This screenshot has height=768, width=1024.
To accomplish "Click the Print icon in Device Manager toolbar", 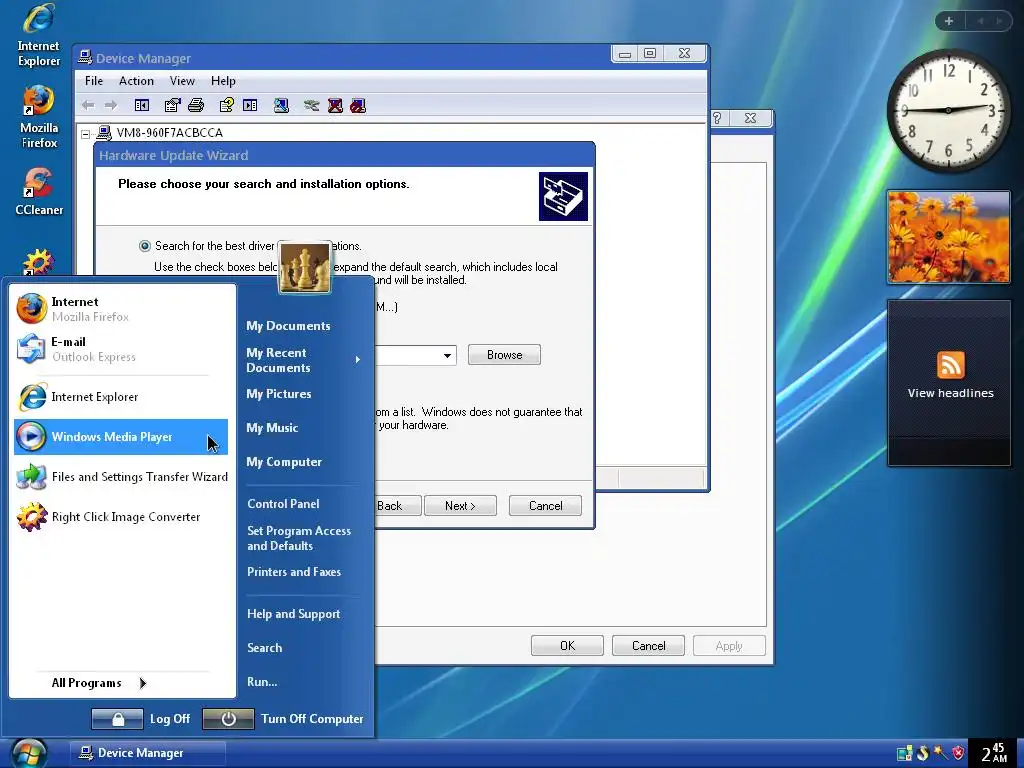I will click(x=196, y=105).
